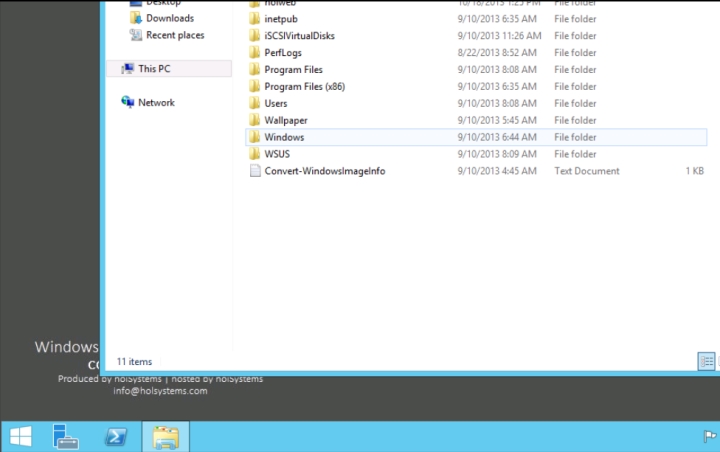This screenshot has width=720, height=452.
Task: Select the Program Files (x86) folder
Action: [304, 87]
